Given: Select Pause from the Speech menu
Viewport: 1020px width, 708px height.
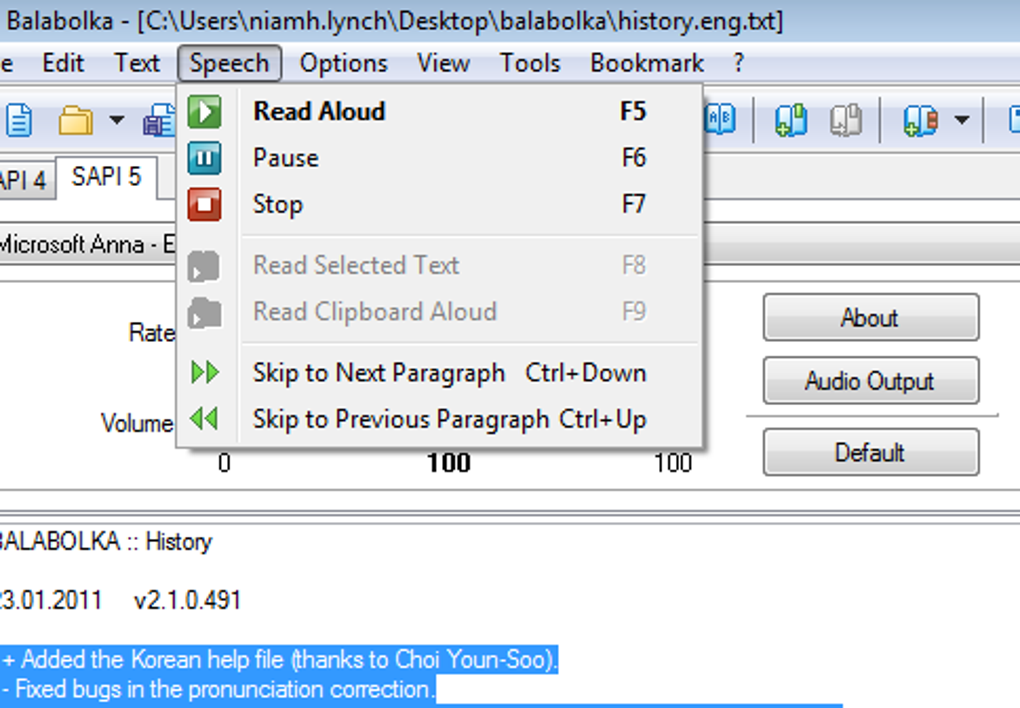Looking at the screenshot, I should point(440,158).
